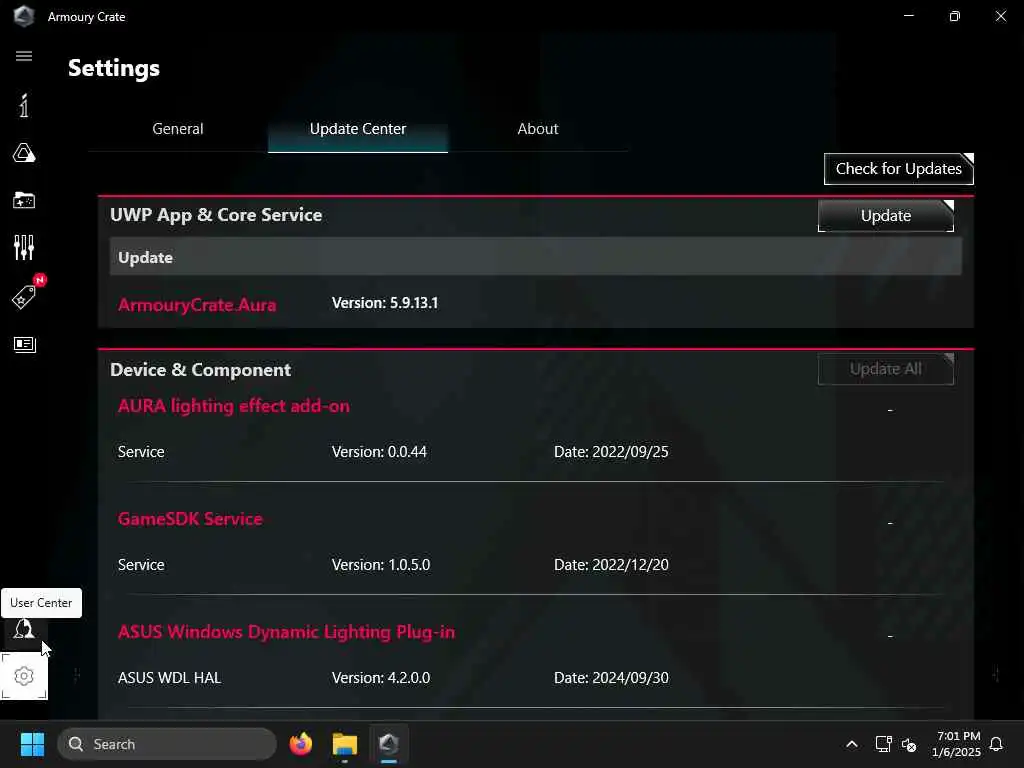
Task: Click Version: 5.9.13.1 text
Action: tap(385, 303)
